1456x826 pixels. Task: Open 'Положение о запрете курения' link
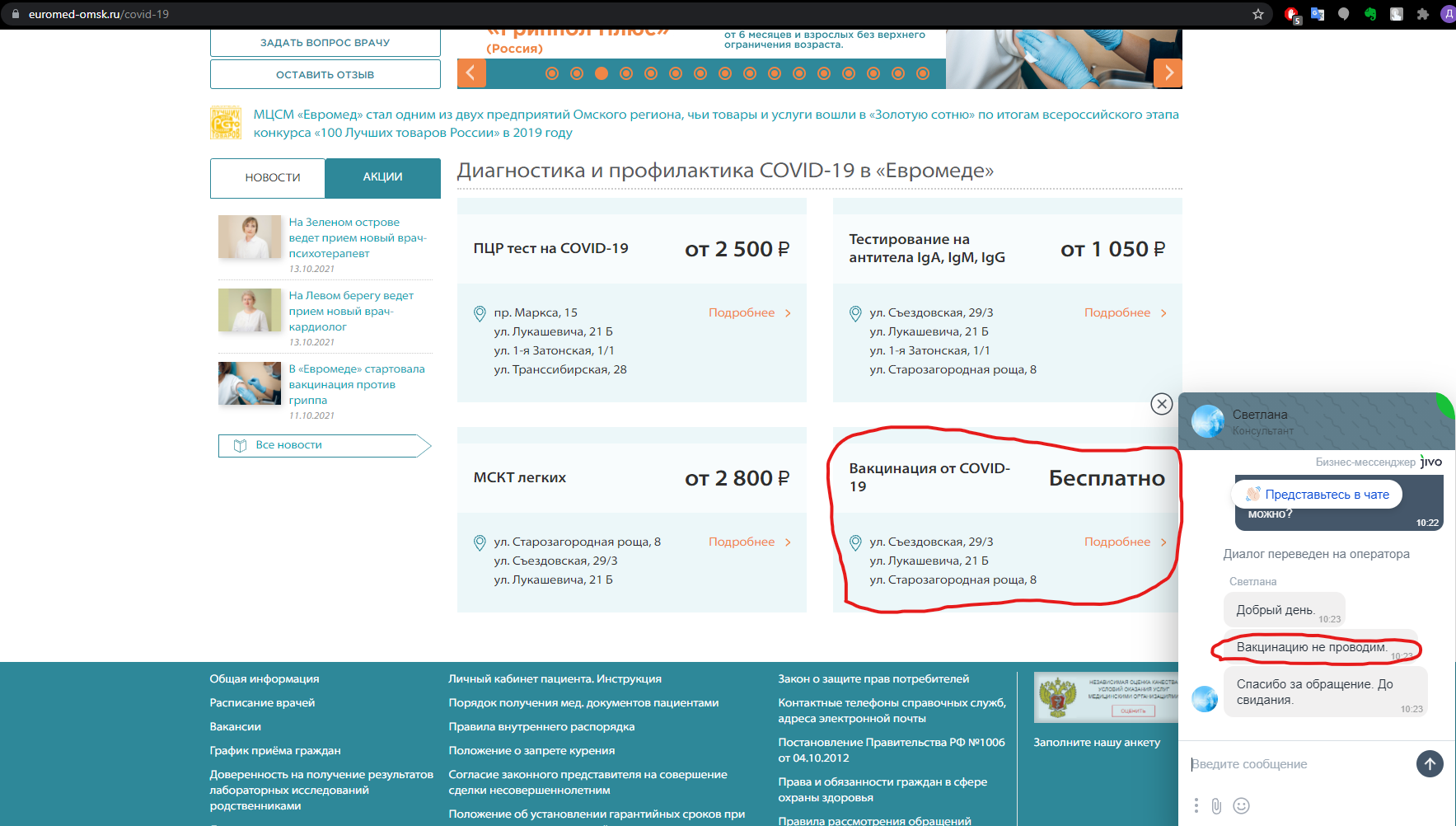click(531, 751)
